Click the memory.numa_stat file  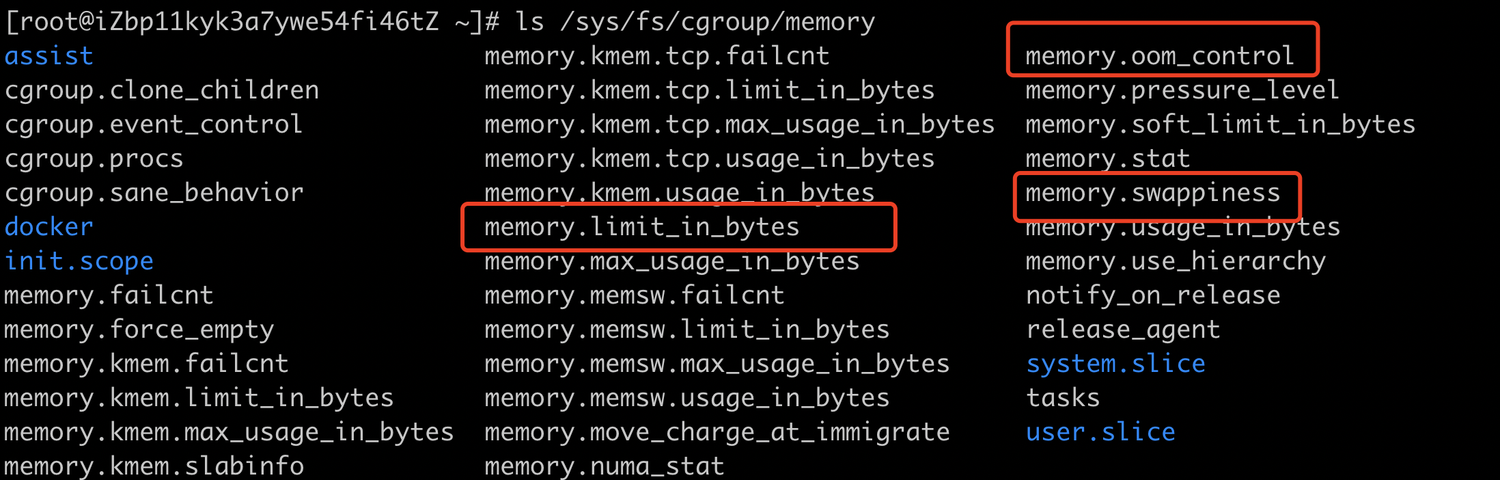[604, 466]
